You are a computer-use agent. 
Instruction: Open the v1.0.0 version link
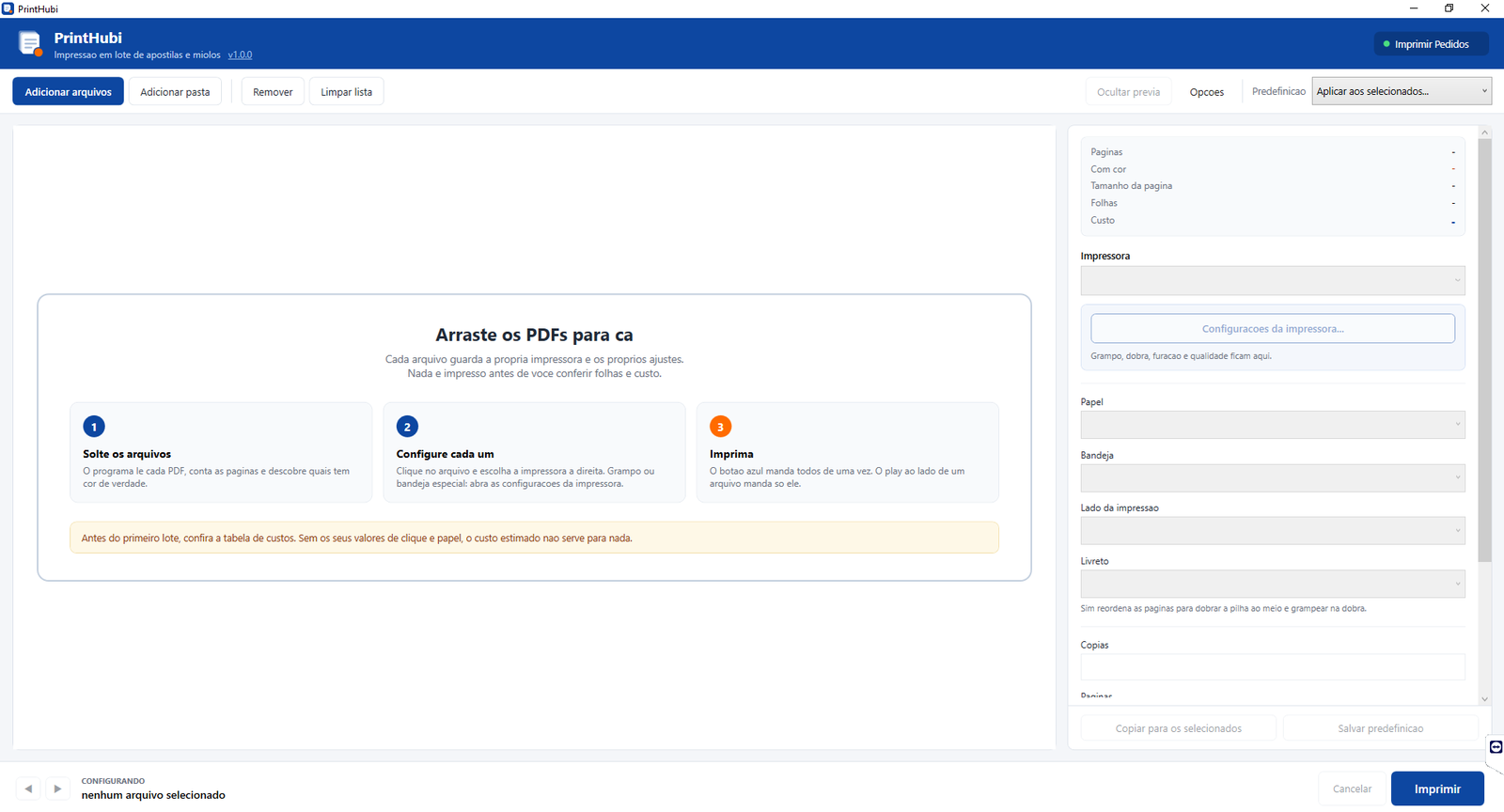pos(240,55)
